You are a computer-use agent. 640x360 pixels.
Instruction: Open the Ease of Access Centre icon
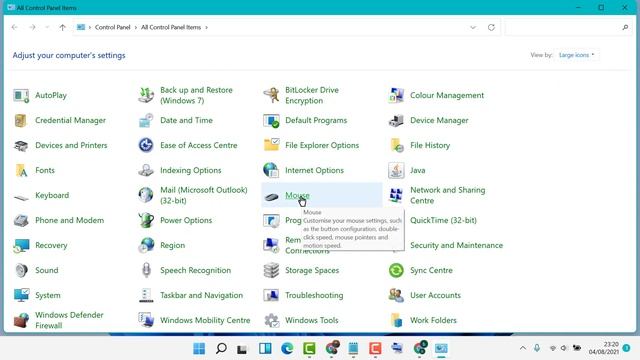pos(146,145)
